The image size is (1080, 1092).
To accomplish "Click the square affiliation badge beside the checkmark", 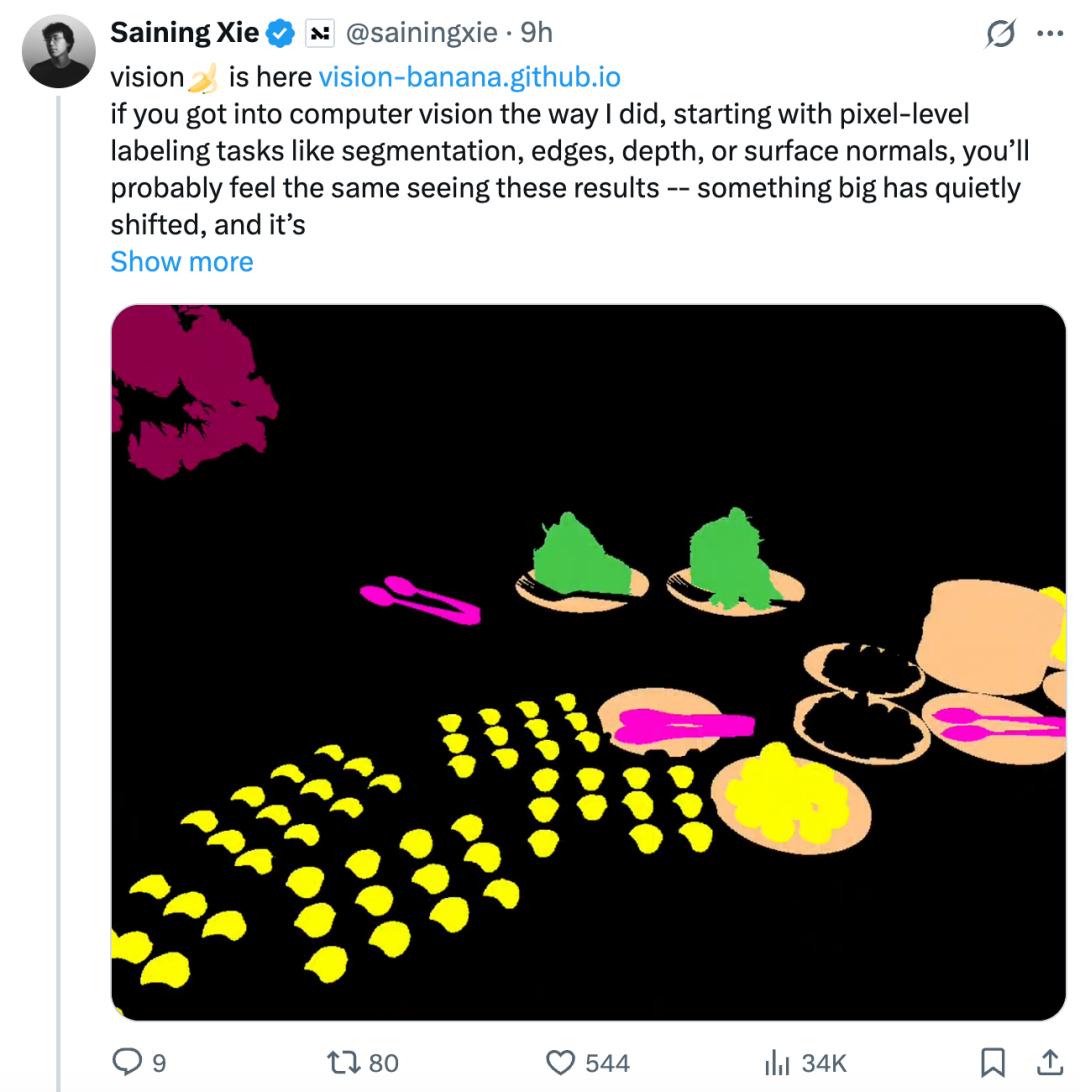I will click(x=319, y=33).
